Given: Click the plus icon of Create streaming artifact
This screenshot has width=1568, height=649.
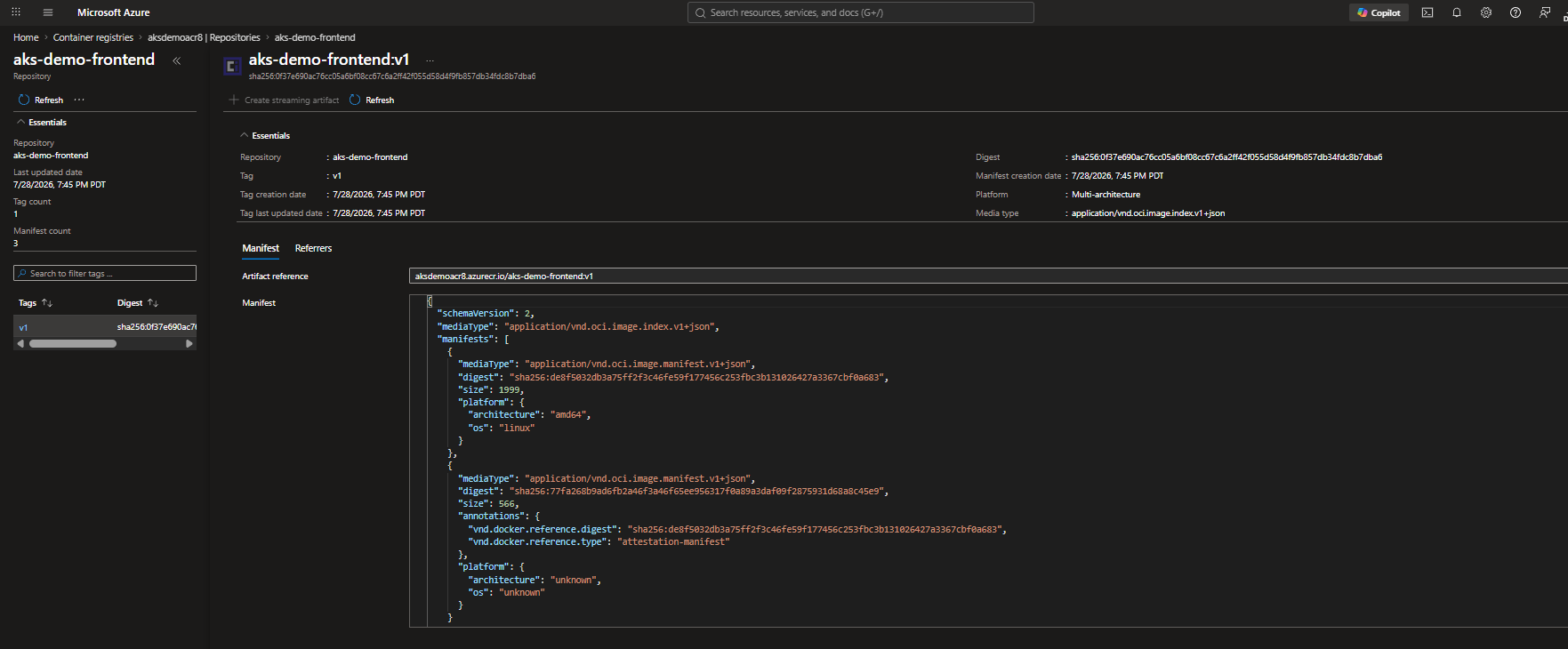Looking at the screenshot, I should point(234,100).
